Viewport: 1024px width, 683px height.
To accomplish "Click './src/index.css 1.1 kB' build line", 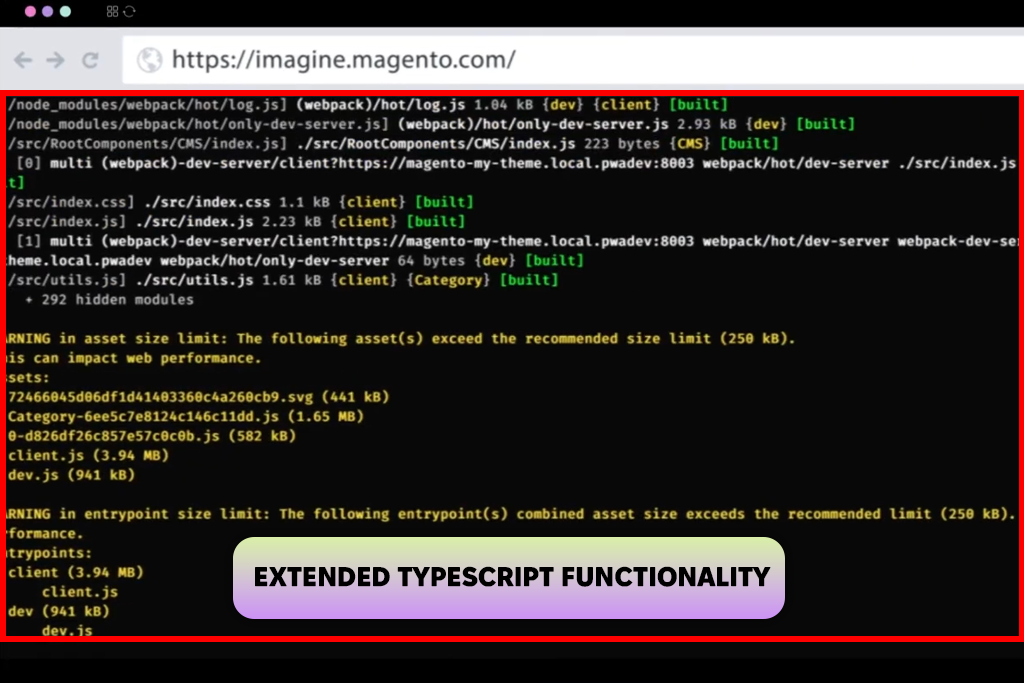I will (x=240, y=202).
